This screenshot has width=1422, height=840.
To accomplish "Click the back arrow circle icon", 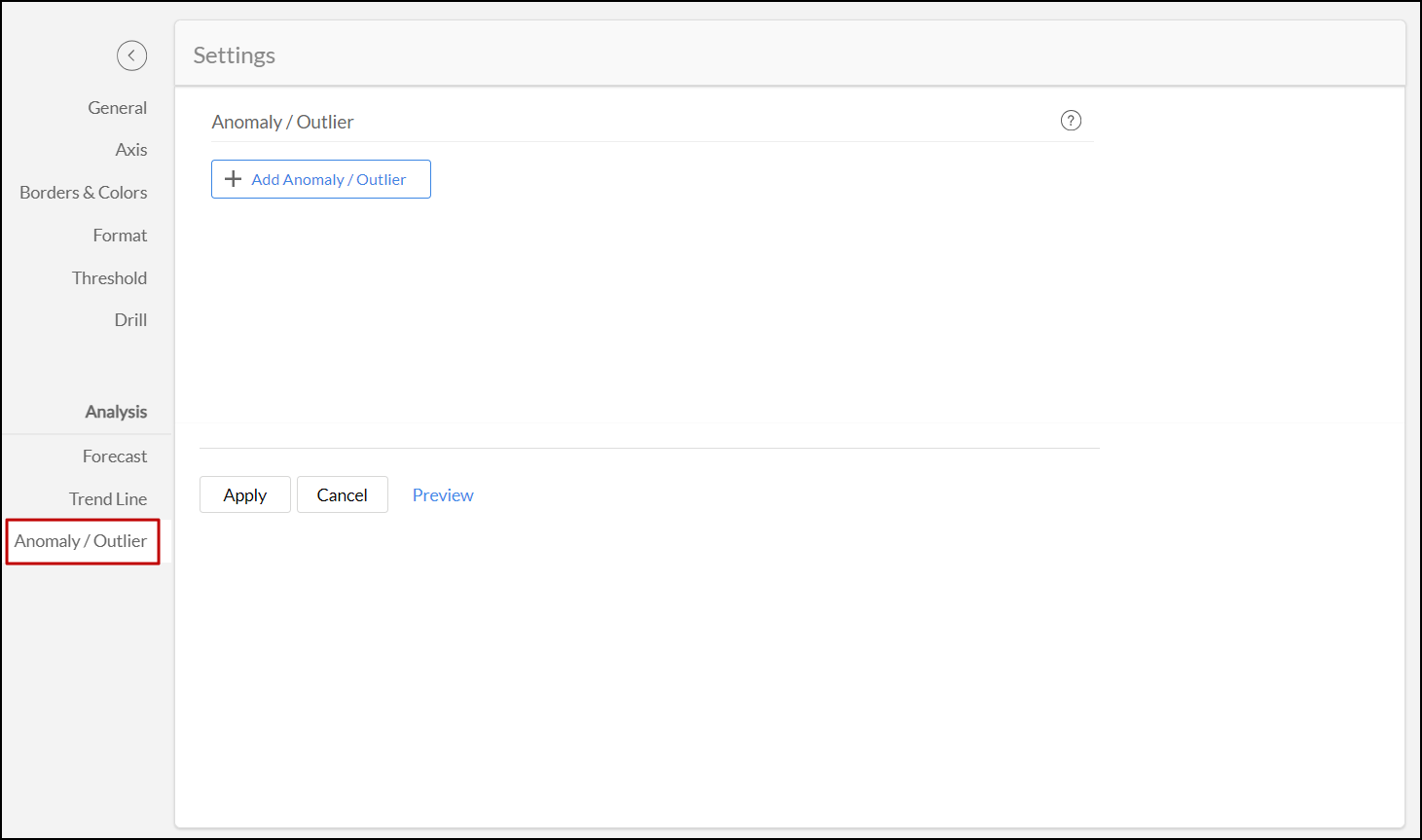I will click(x=131, y=55).
